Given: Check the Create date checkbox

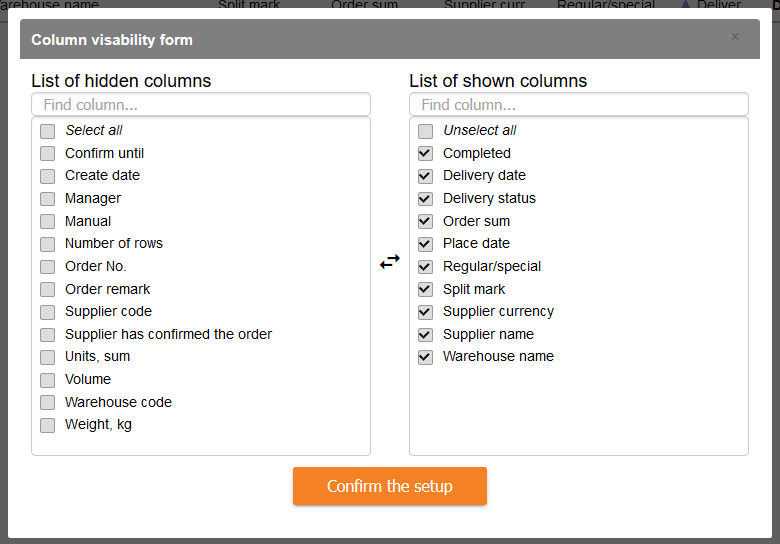Looking at the screenshot, I should tap(48, 176).
